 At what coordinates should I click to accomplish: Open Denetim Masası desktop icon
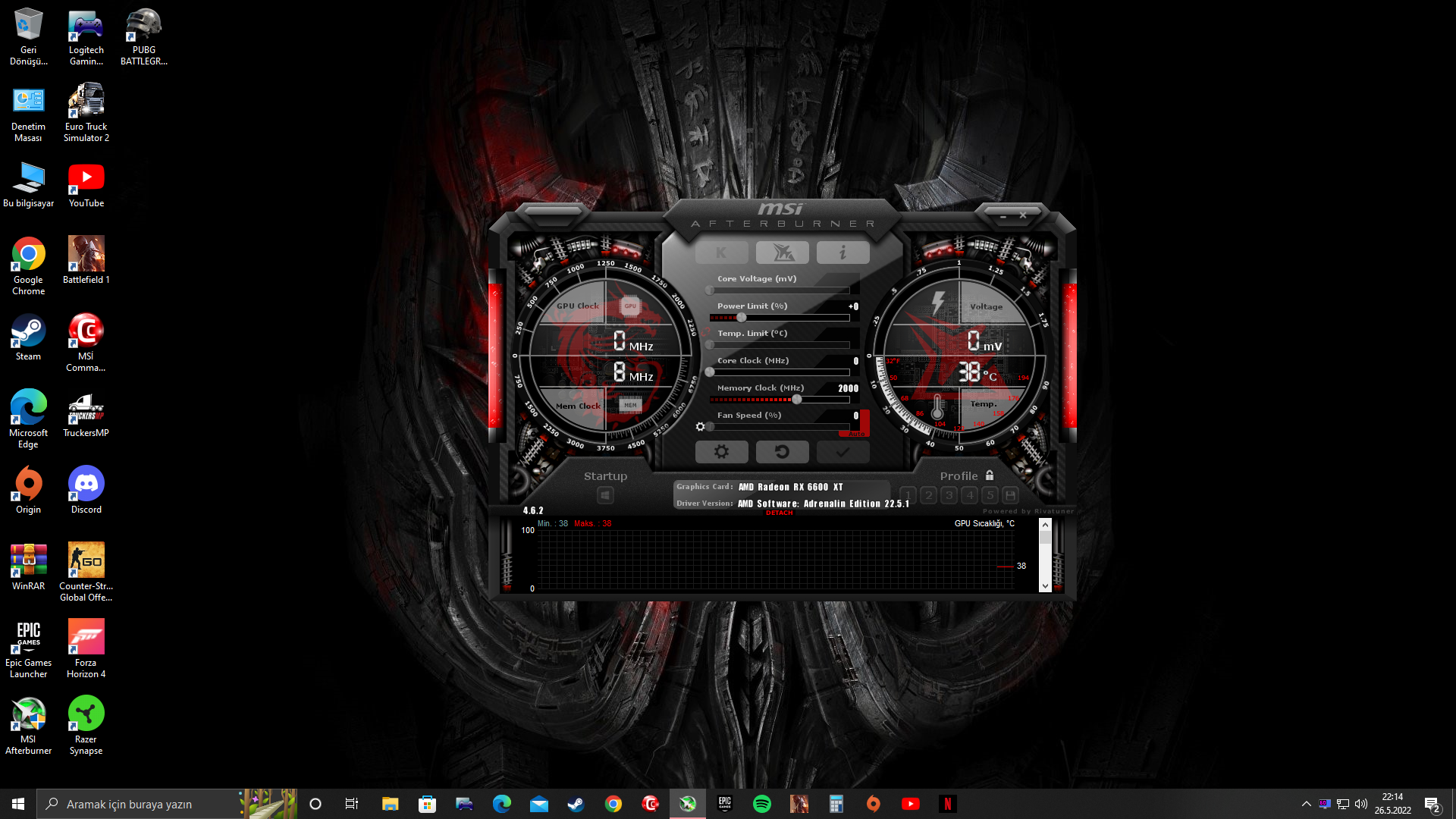[x=28, y=114]
